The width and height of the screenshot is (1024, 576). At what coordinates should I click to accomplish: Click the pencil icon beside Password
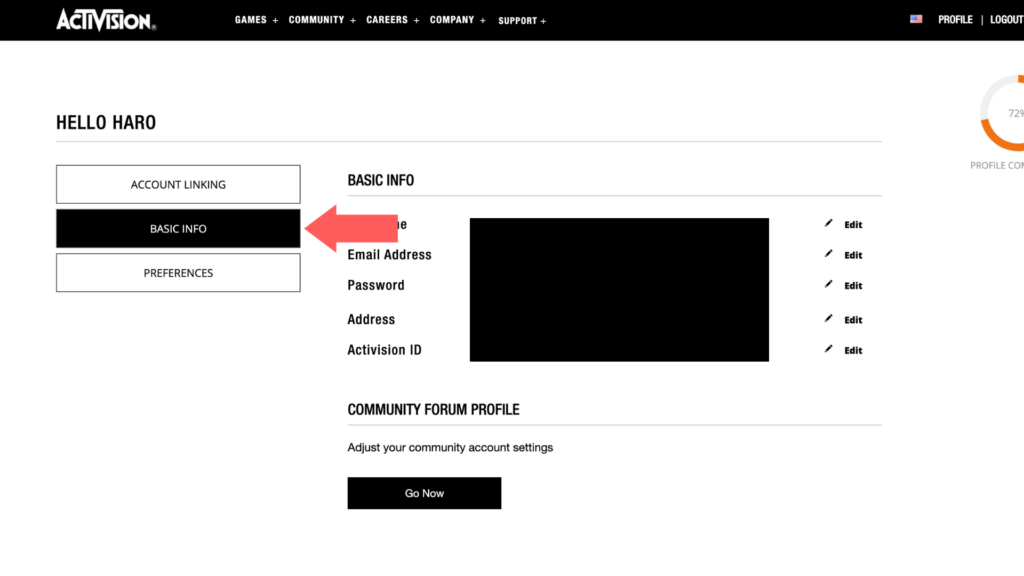click(828, 284)
